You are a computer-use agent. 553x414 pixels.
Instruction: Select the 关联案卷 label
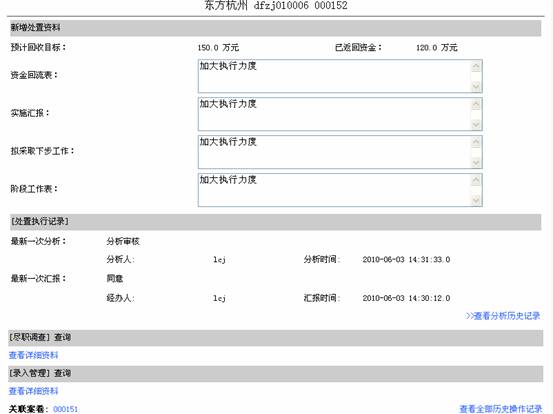point(29,409)
